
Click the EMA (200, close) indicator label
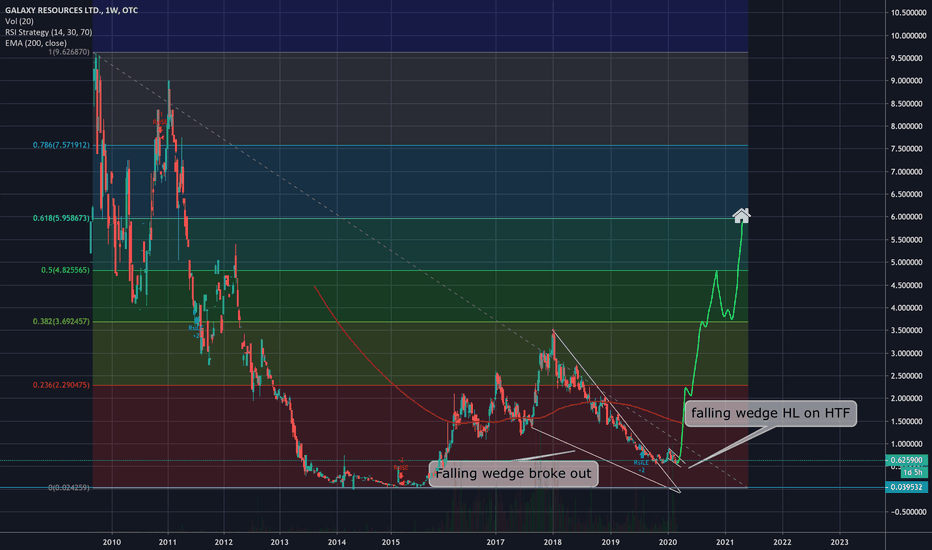pos(36,43)
